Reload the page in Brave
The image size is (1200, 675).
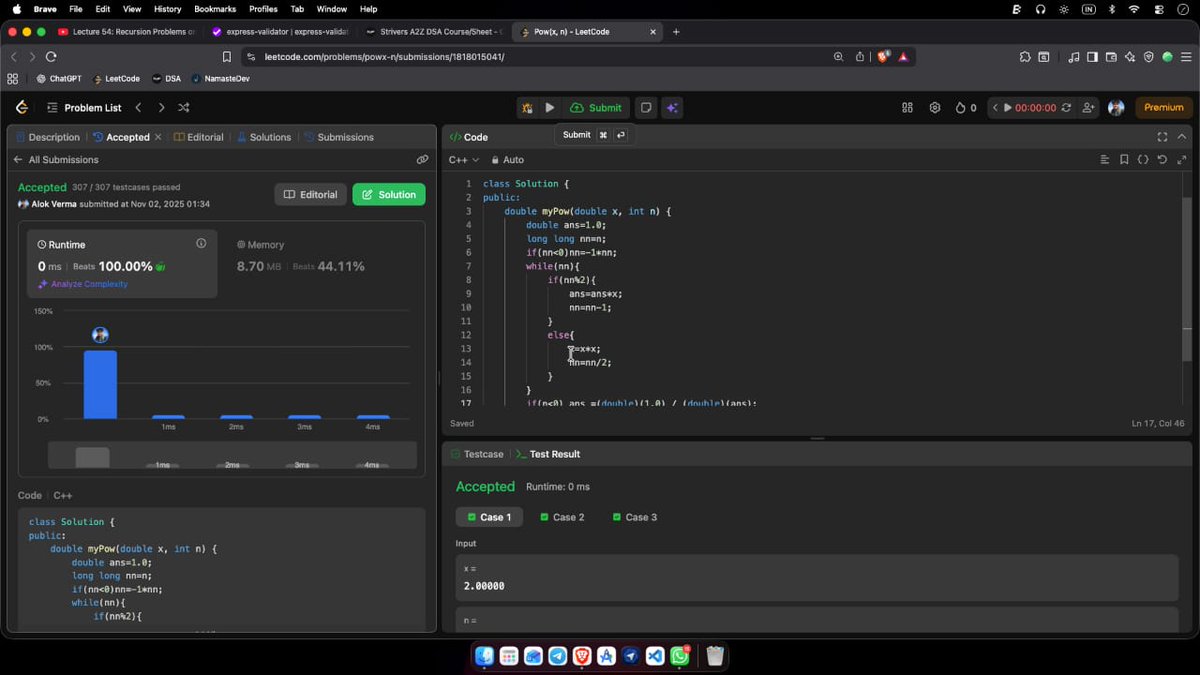[x=52, y=57]
